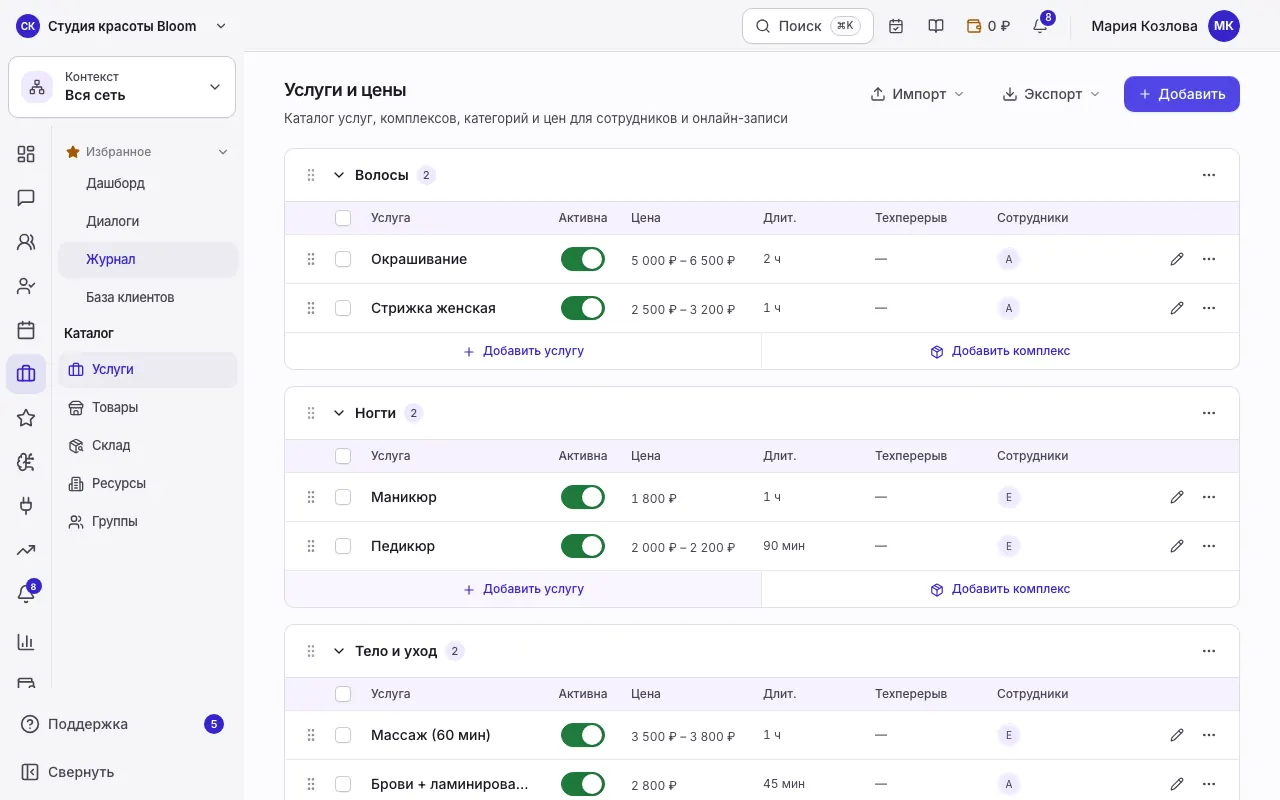Open the calendar check icon in top bar
The height and width of the screenshot is (800, 1280).
pos(896,26)
